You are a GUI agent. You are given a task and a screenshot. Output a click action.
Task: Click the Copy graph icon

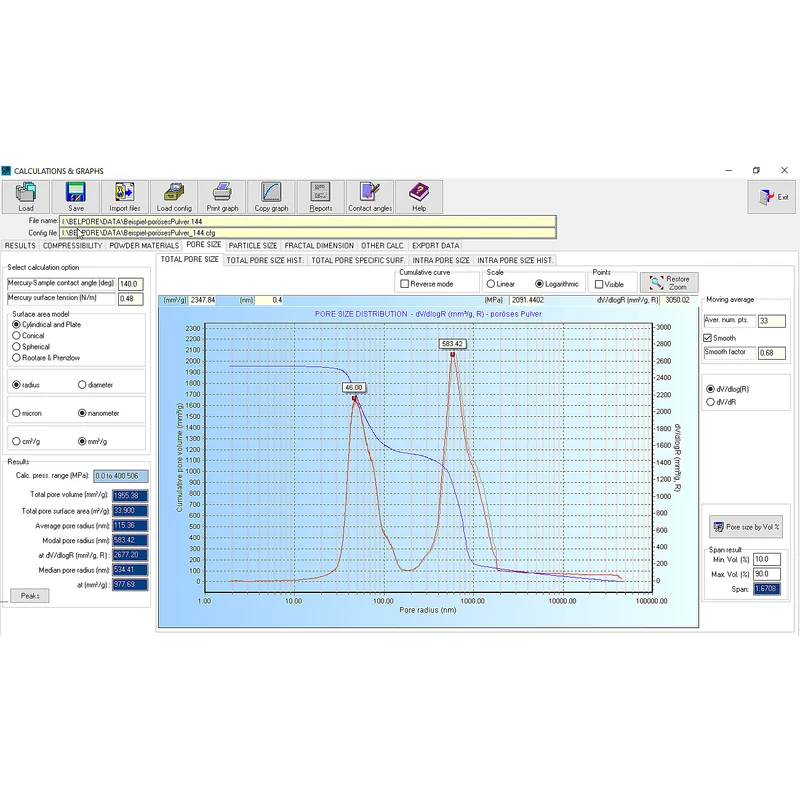point(271,196)
